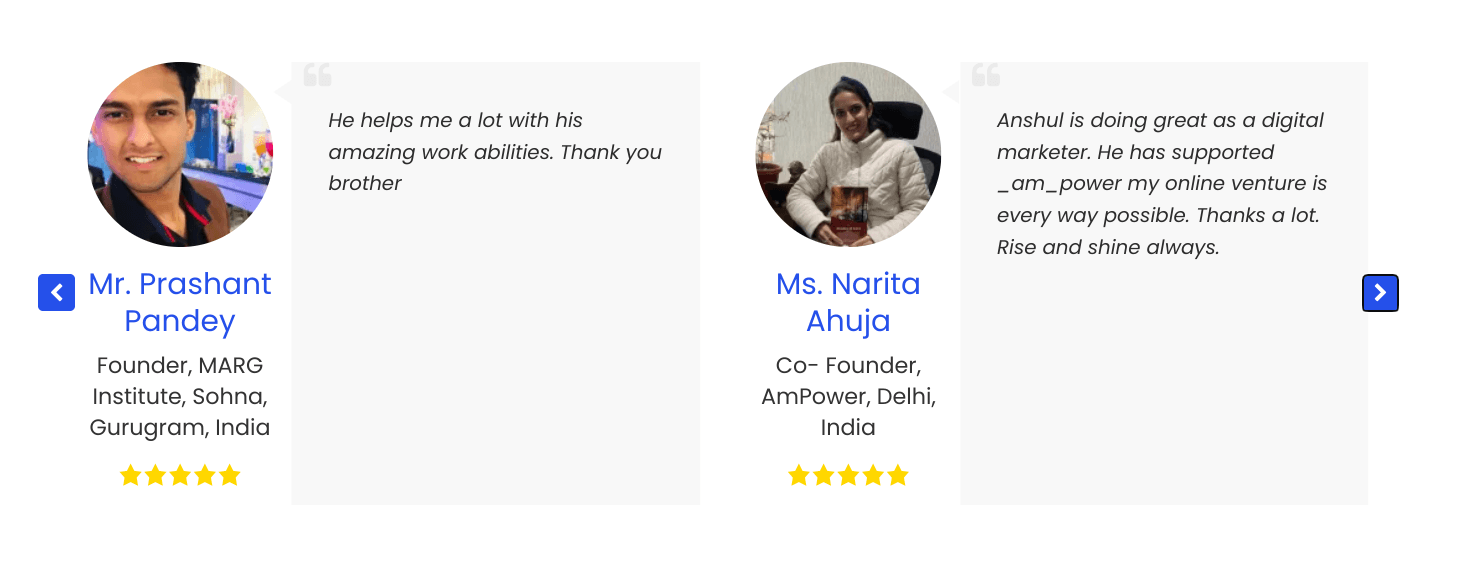Click the name Mr. Prashant Pandey
This screenshot has height=569, width=1471.
[x=180, y=302]
